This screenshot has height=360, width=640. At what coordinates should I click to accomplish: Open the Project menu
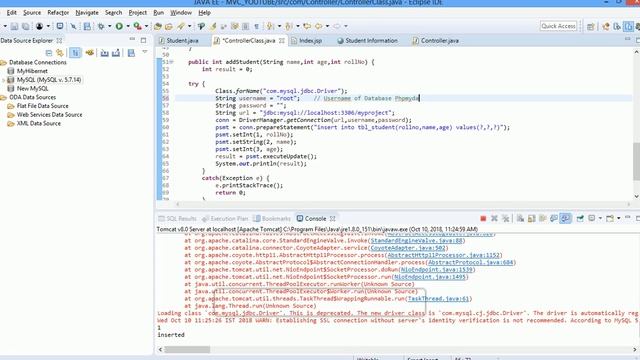coord(138,13)
